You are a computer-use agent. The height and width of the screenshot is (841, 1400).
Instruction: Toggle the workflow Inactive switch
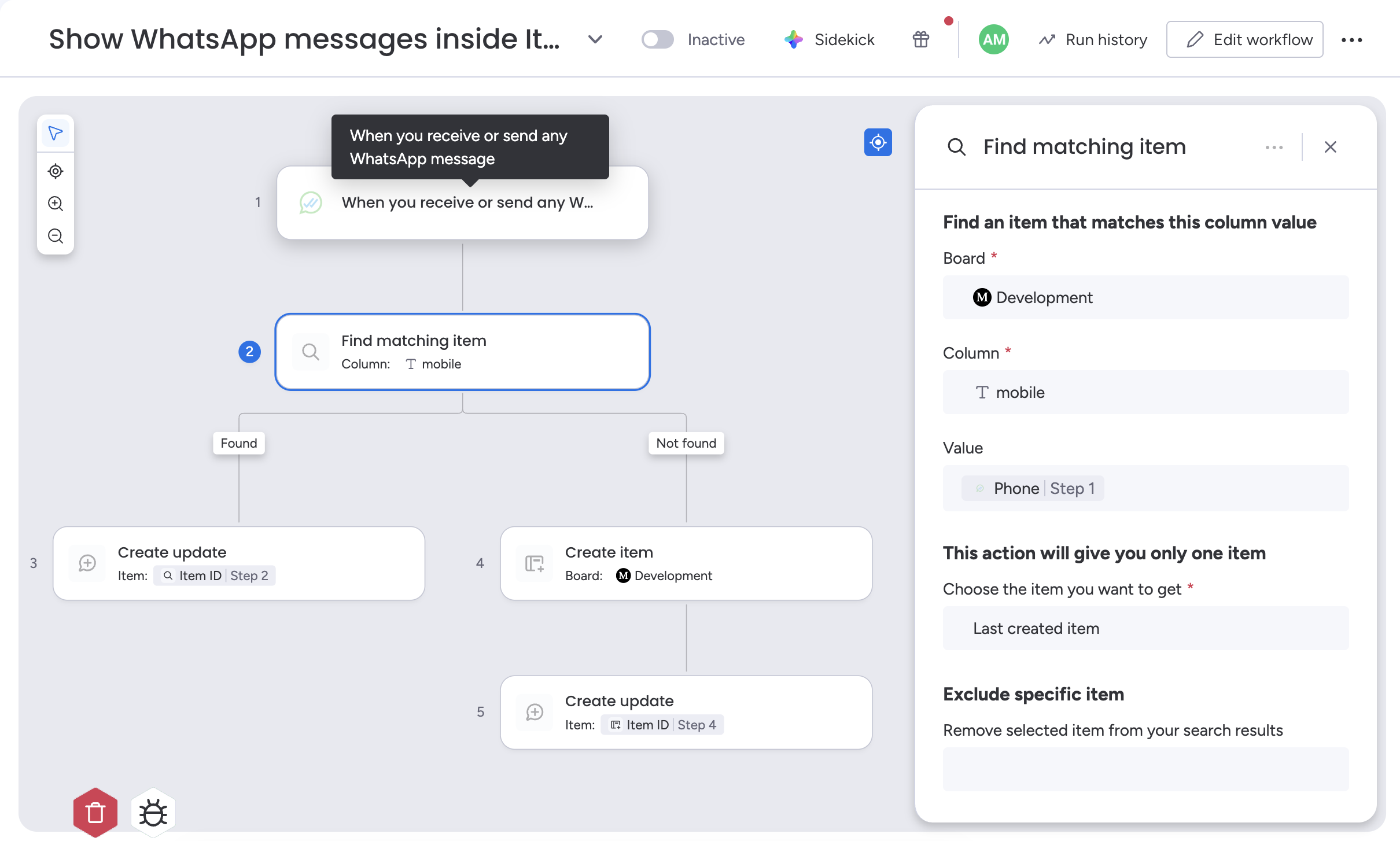coord(657,39)
